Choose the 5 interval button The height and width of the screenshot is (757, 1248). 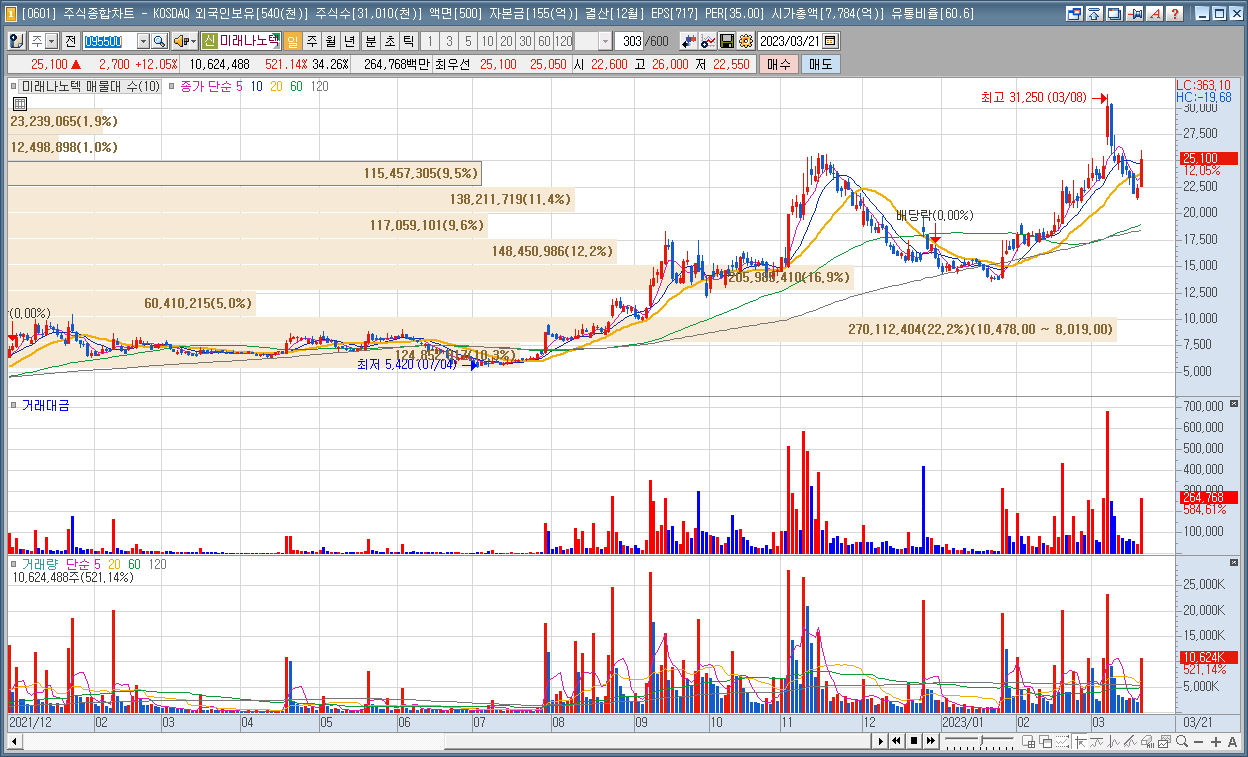pyautogui.click(x=467, y=41)
